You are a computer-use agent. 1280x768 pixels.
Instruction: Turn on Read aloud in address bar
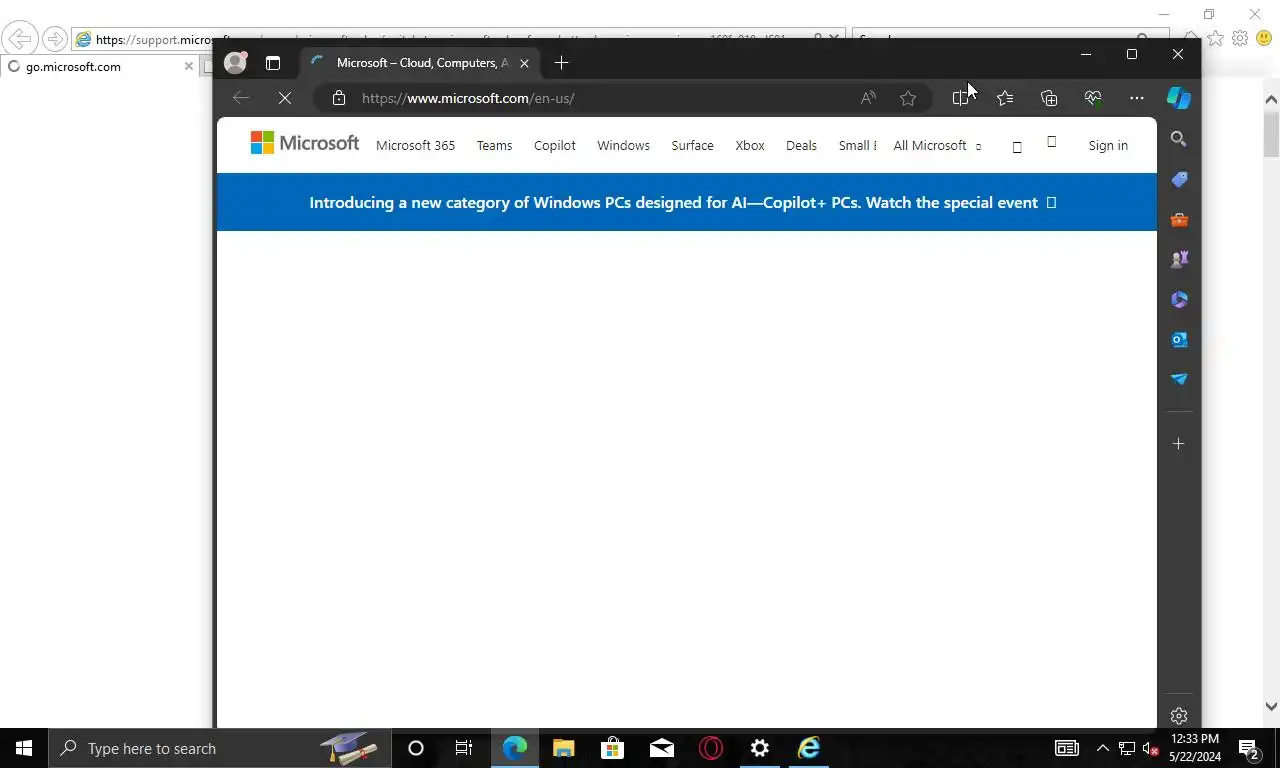point(868,98)
